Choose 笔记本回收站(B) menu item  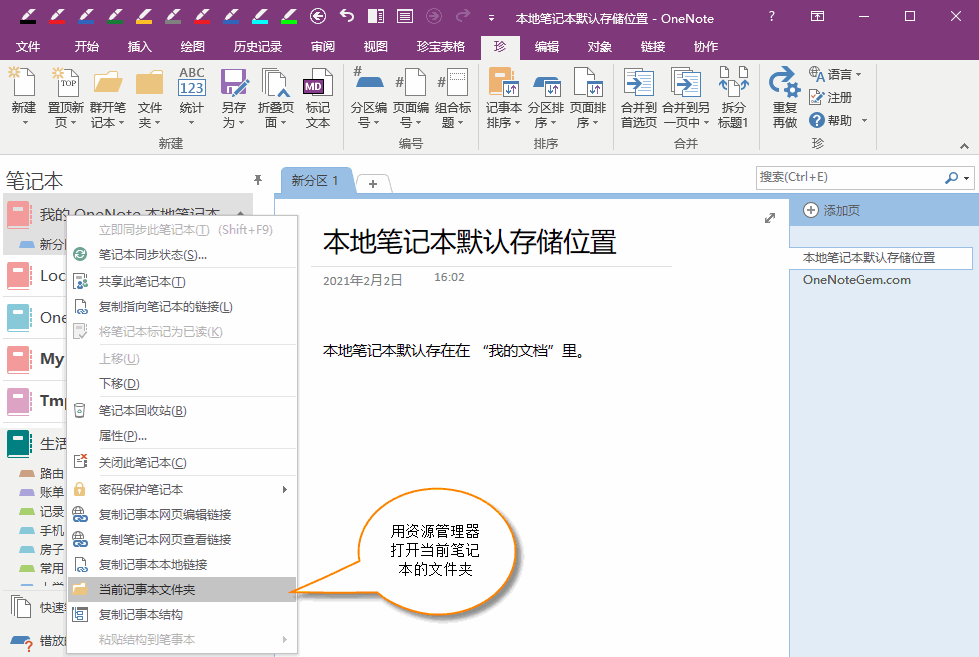point(182,410)
